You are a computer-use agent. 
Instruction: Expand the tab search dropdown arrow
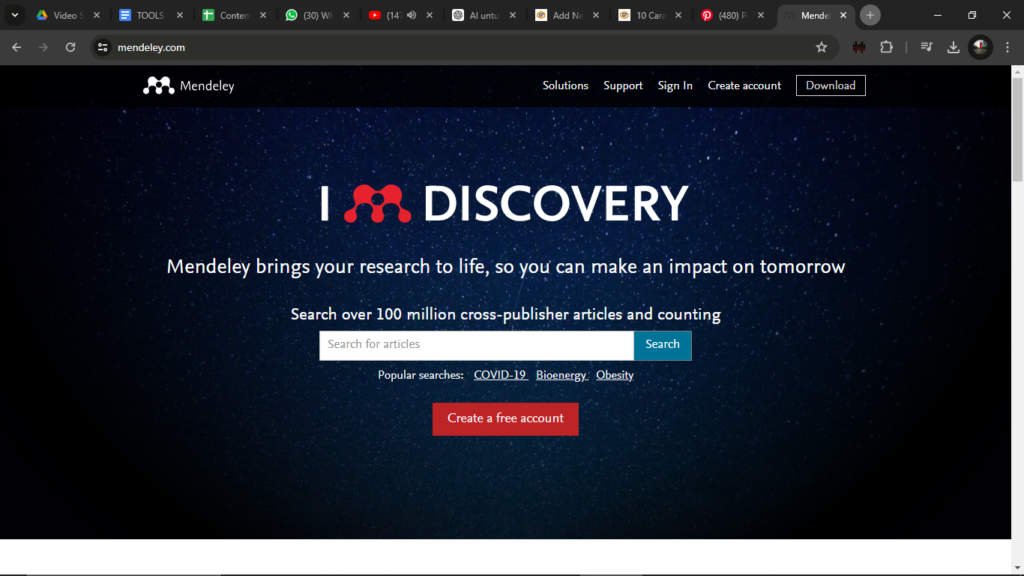pyautogui.click(x=15, y=15)
